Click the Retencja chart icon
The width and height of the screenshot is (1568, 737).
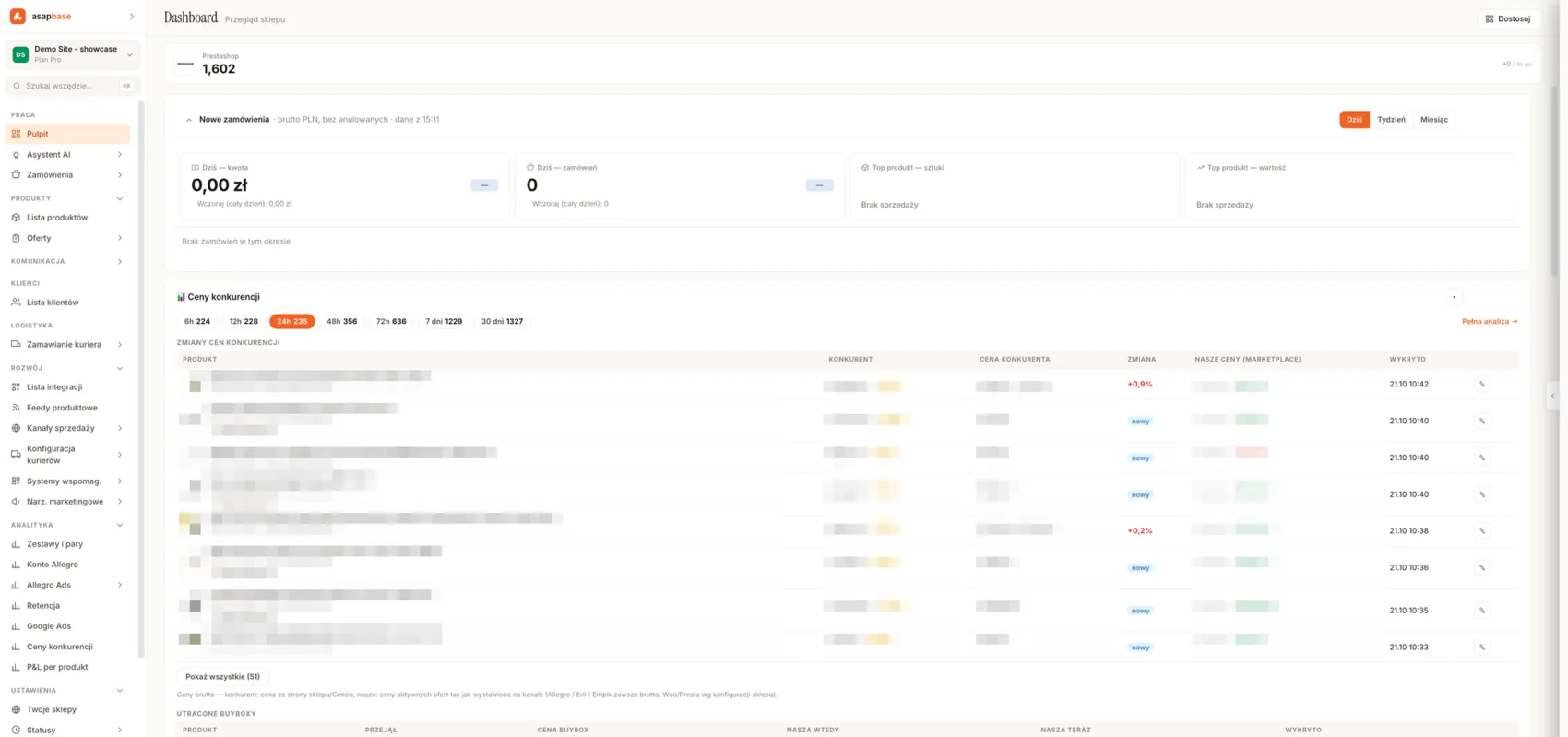16,606
